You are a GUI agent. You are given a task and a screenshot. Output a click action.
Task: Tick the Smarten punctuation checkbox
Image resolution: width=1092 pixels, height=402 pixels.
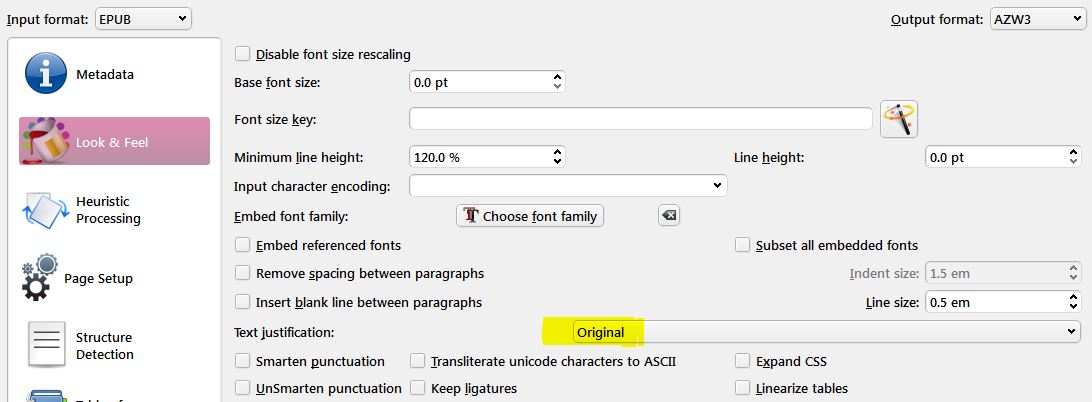pos(242,361)
